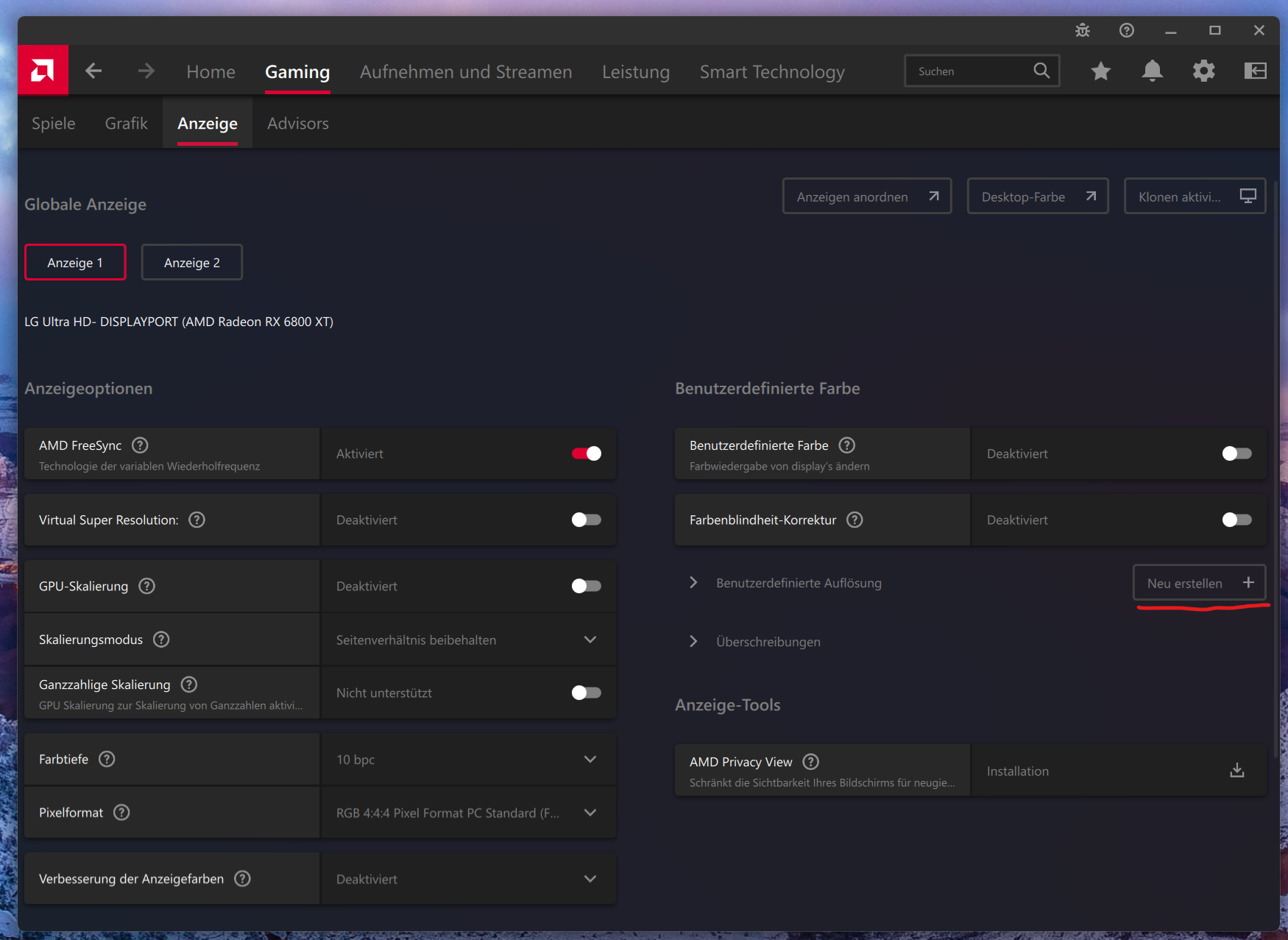Open Pixelformat dropdown
1288x940 pixels.
click(468, 812)
